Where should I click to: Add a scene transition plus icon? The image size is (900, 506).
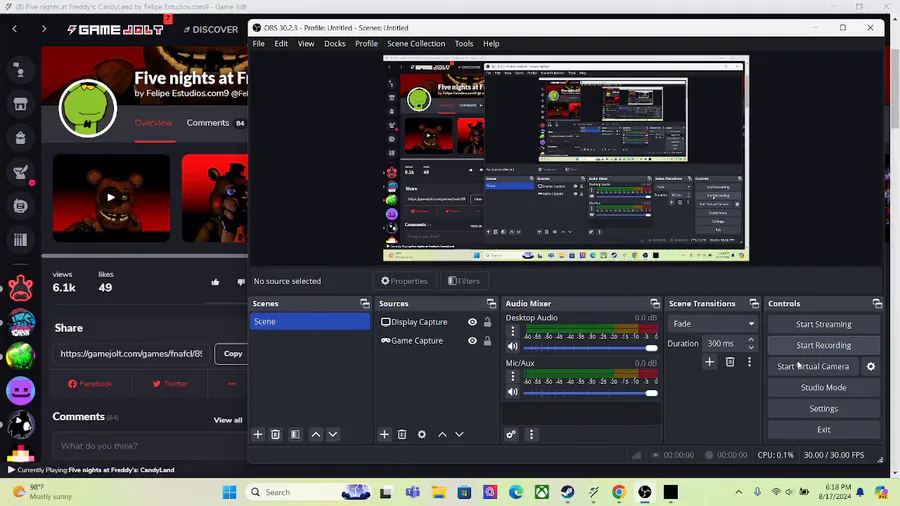coord(709,362)
